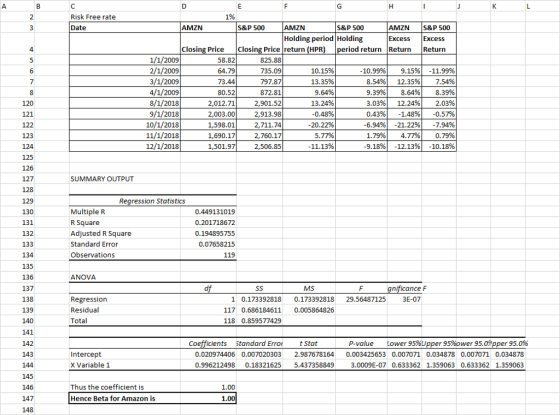Select column header G

[x=361, y=6]
